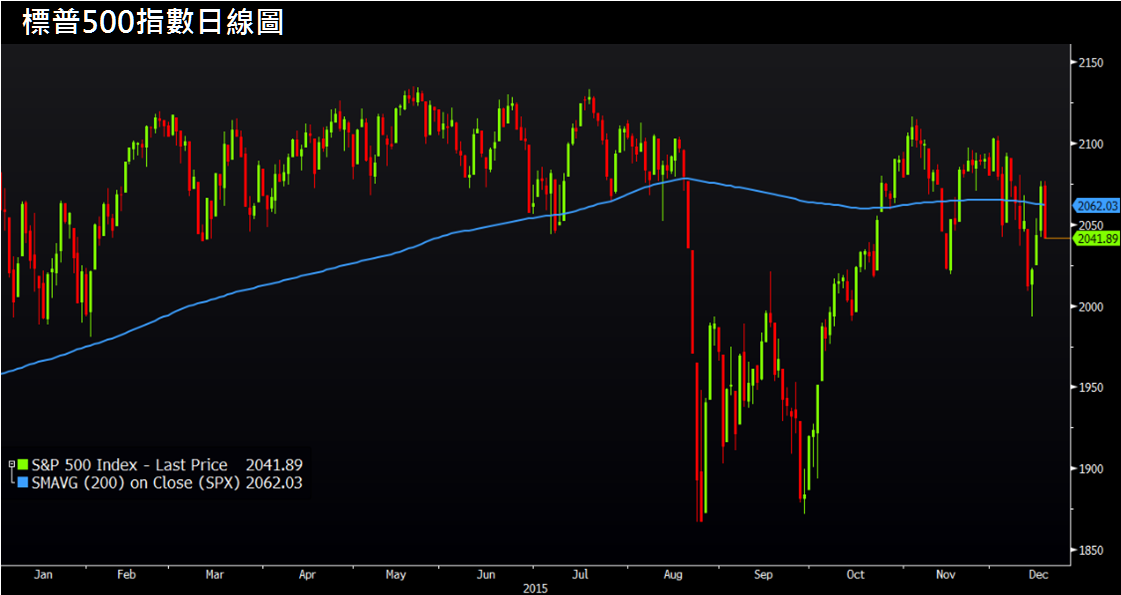Click the 1900 price axis label
This screenshot has height=595, width=1121.
(1090, 469)
